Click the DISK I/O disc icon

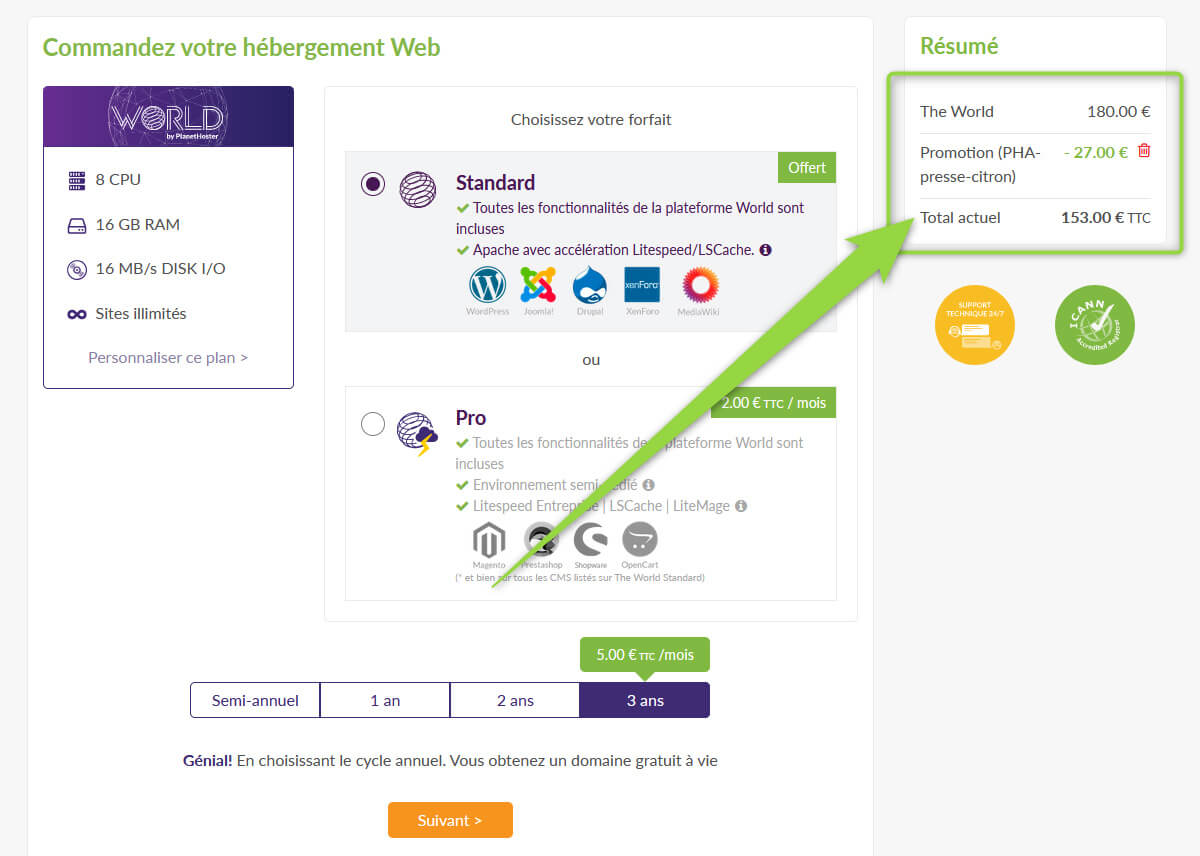click(77, 269)
